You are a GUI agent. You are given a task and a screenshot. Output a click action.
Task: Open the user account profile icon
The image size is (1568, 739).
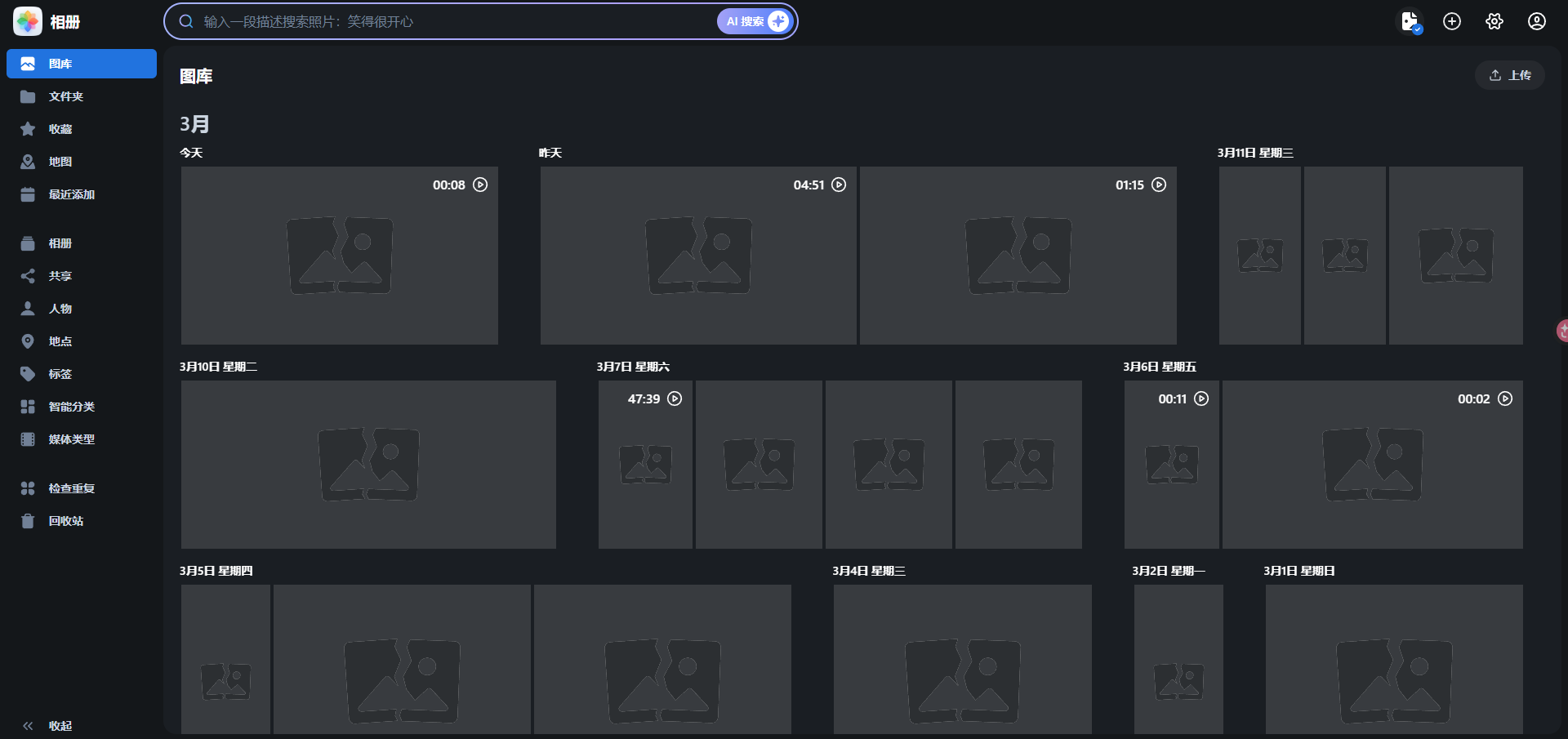(x=1537, y=21)
